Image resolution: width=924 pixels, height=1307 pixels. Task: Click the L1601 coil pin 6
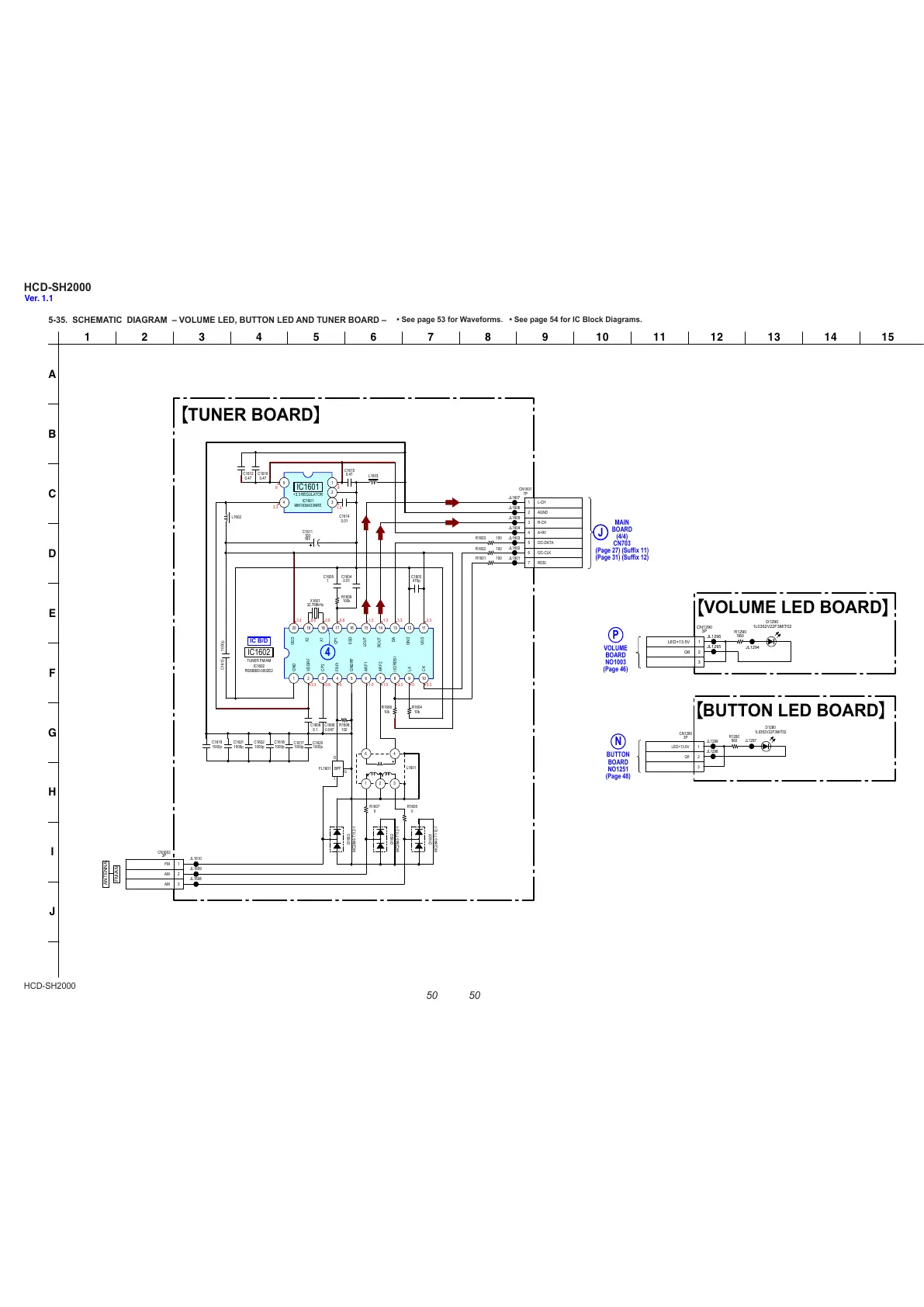pos(365,754)
